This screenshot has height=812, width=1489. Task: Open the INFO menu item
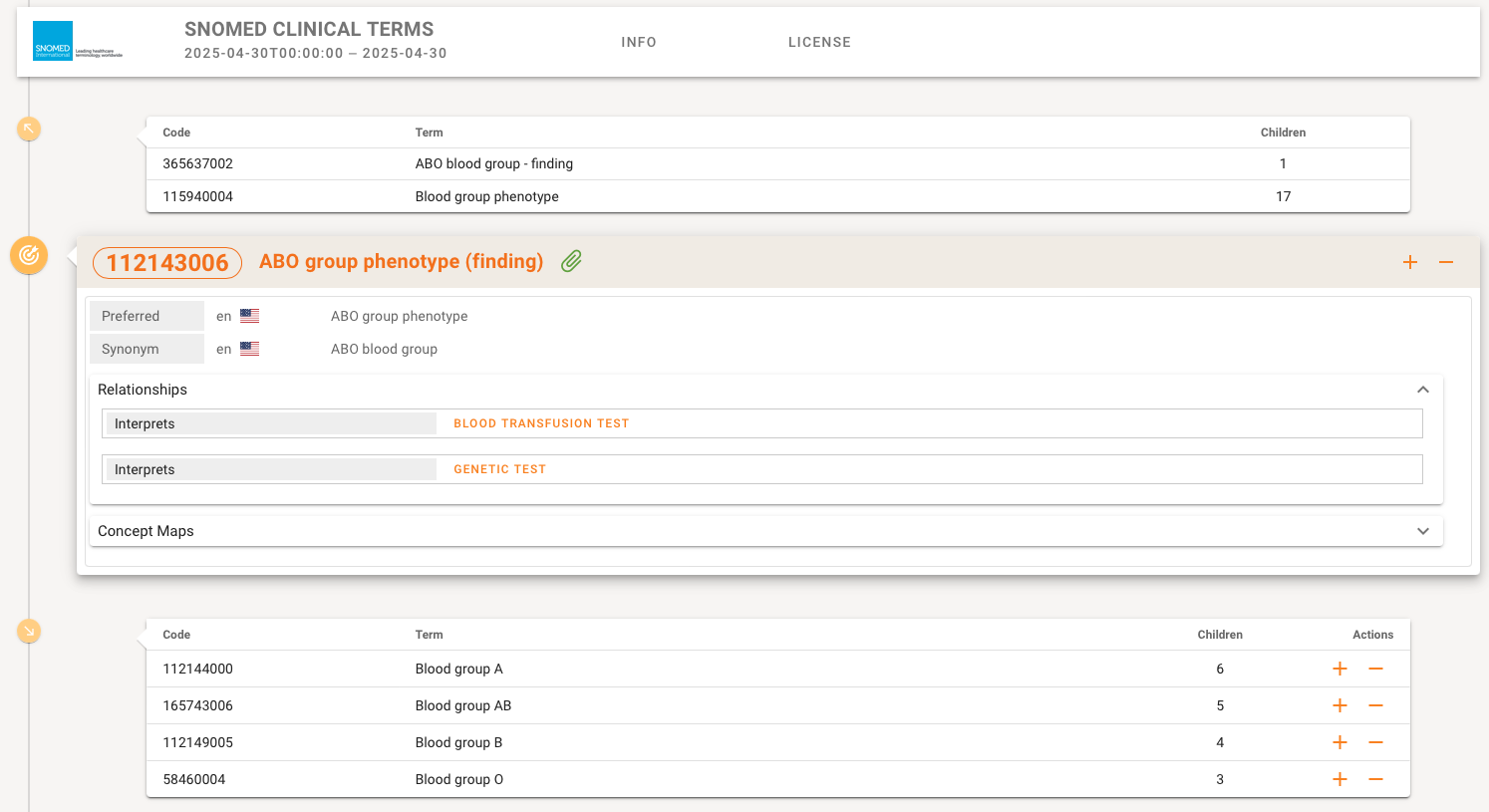pos(639,42)
